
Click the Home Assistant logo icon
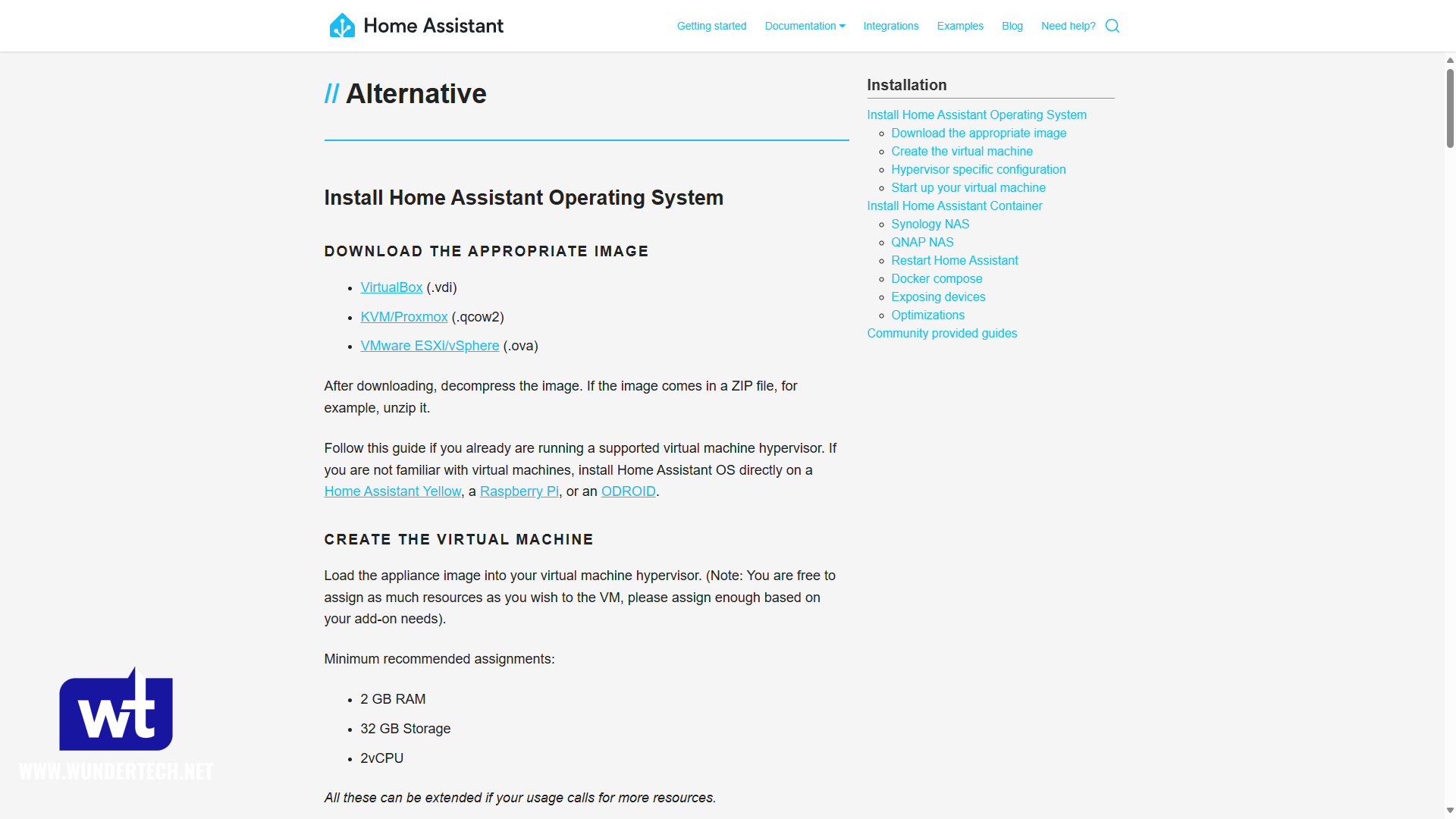coord(343,25)
